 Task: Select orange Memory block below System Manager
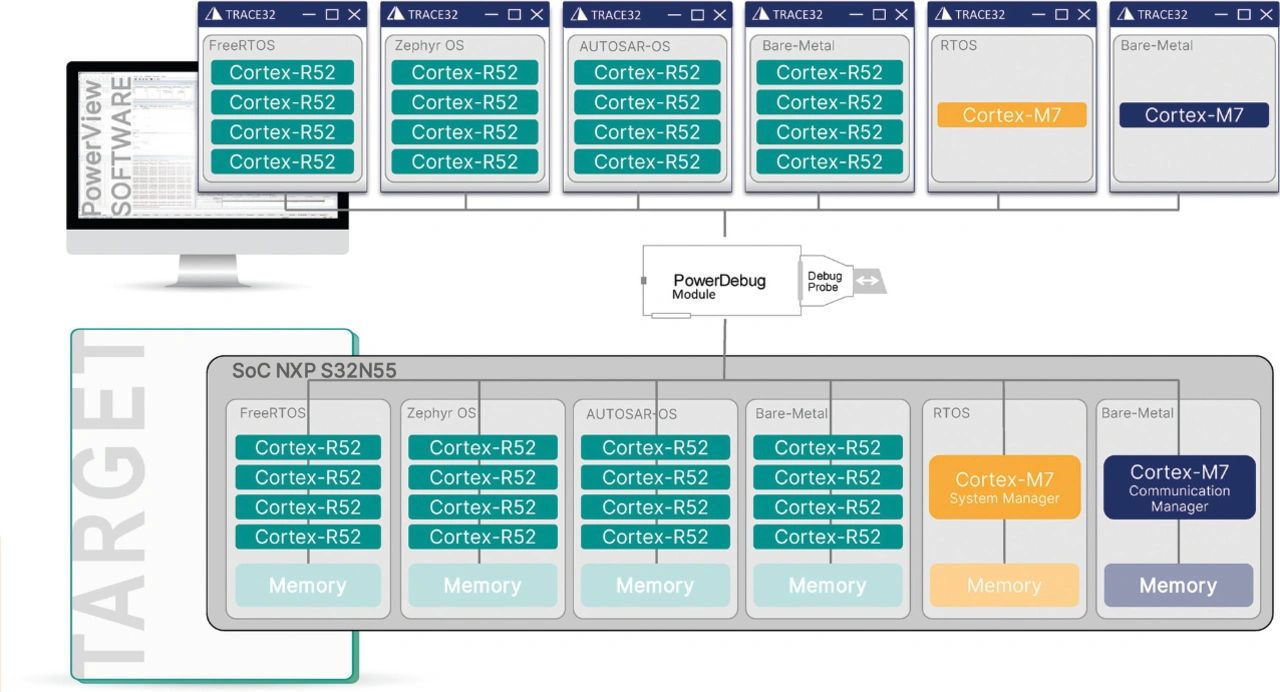[x=1004, y=586]
